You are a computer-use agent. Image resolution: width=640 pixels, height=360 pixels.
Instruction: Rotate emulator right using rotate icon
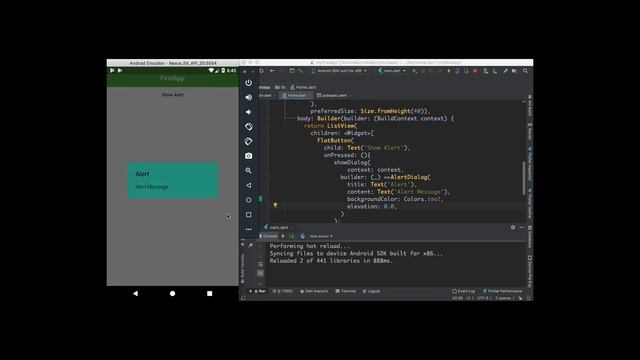(x=249, y=142)
